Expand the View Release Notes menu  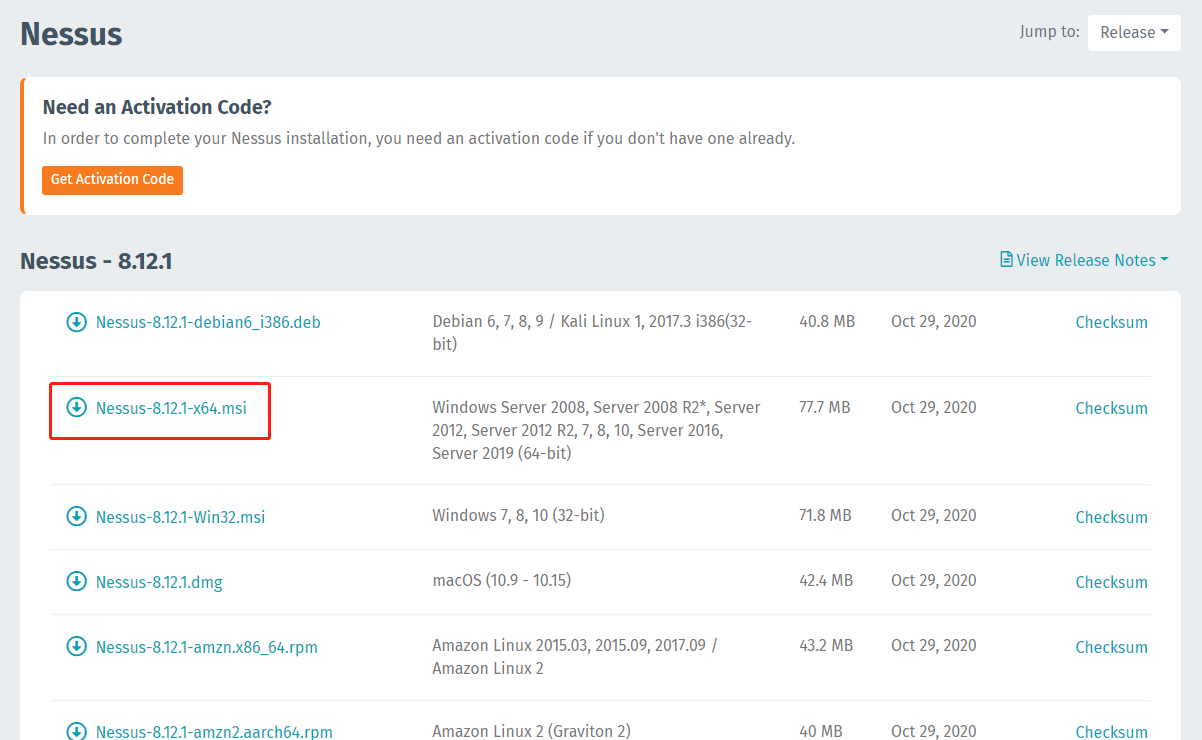pos(1085,260)
